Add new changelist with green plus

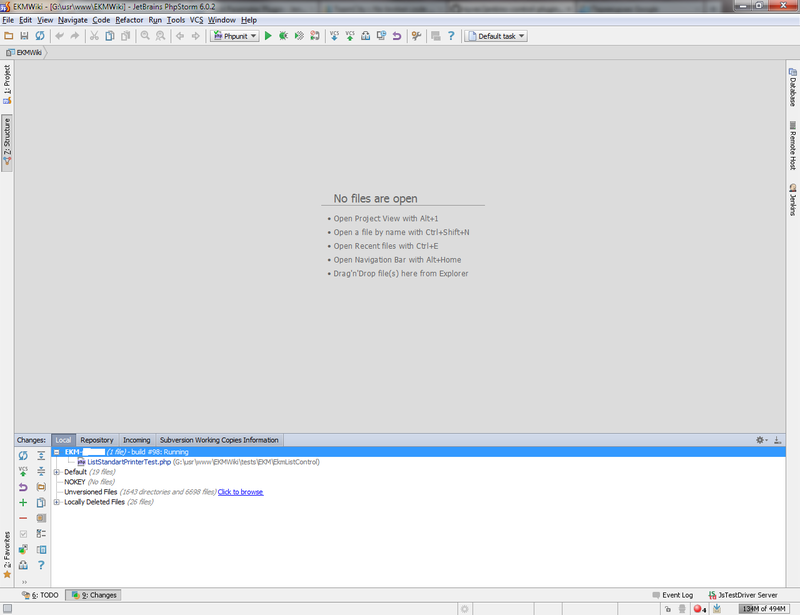[23, 503]
